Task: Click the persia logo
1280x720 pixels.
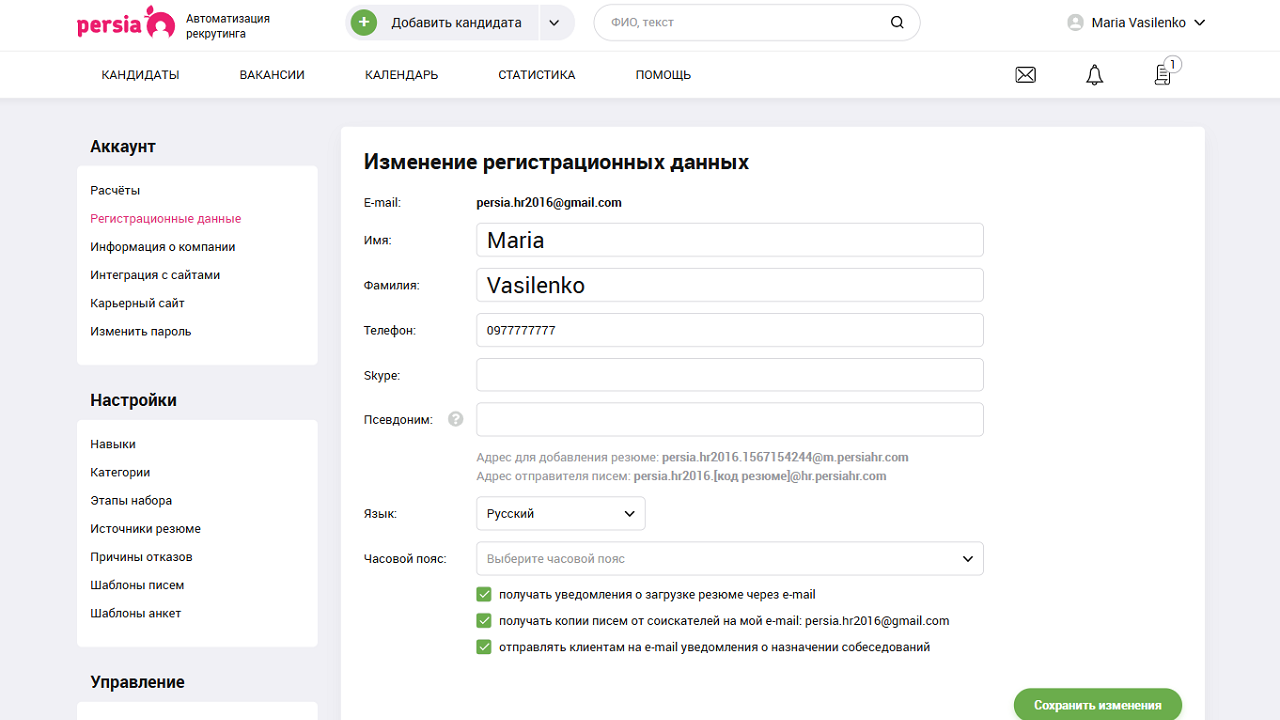Action: click(125, 22)
